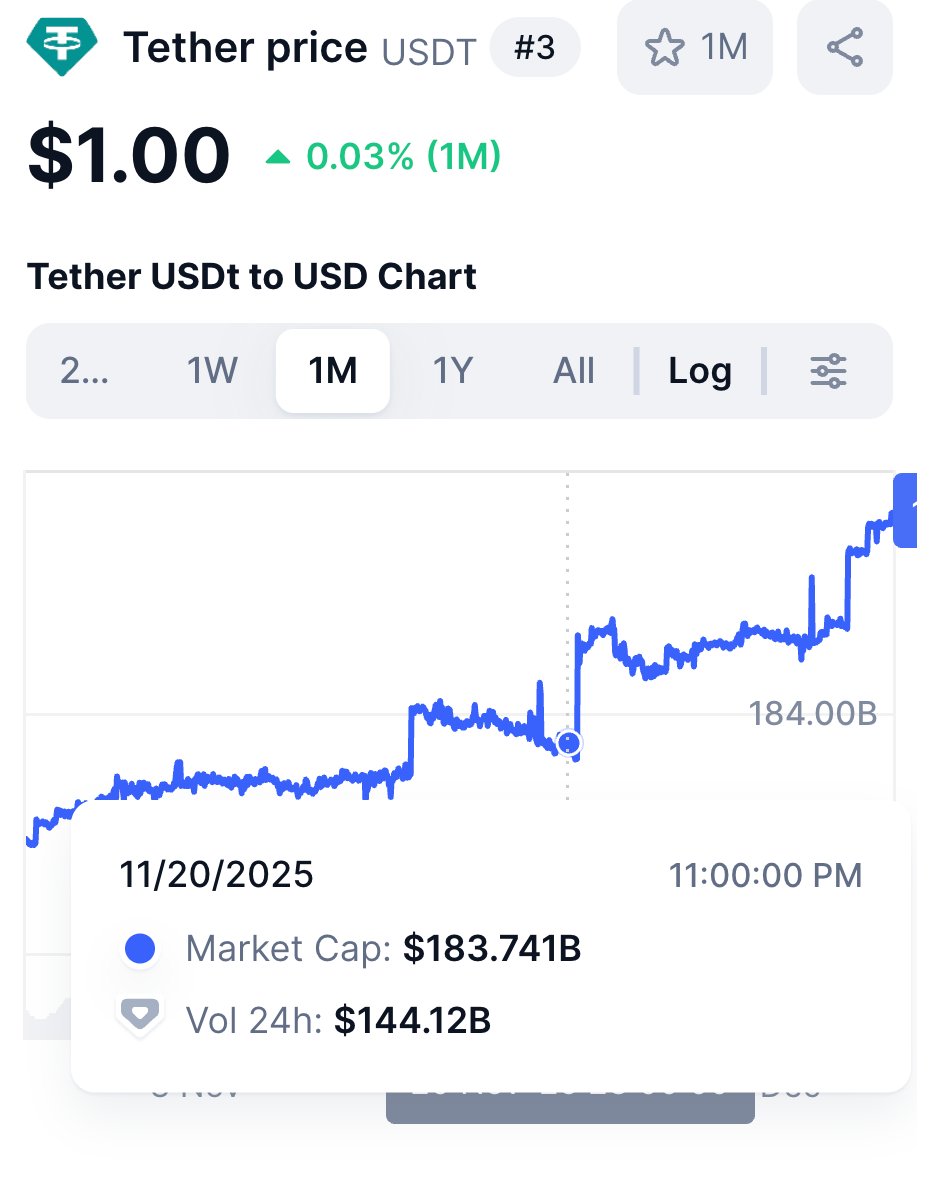Viewport: 932px width, 1184px height.
Task: Click the highlighted data point on chart
Action: (x=569, y=743)
